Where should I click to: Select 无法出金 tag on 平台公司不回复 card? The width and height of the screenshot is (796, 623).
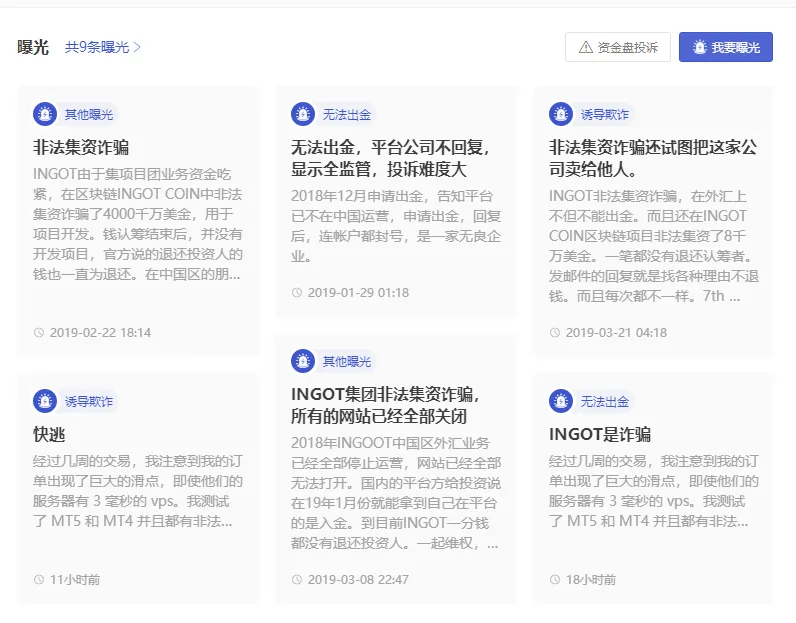tap(347, 114)
